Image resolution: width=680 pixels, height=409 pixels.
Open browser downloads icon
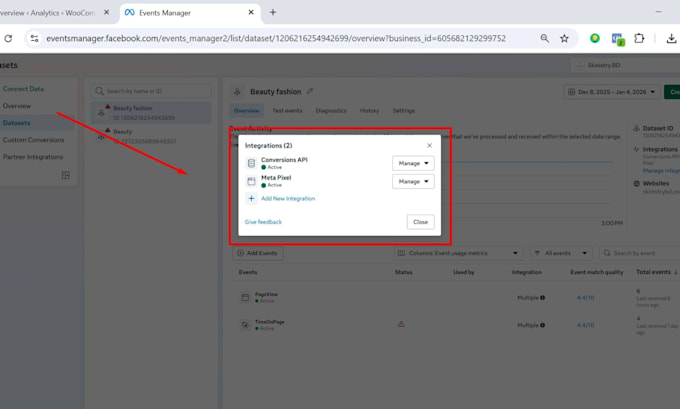click(x=671, y=39)
